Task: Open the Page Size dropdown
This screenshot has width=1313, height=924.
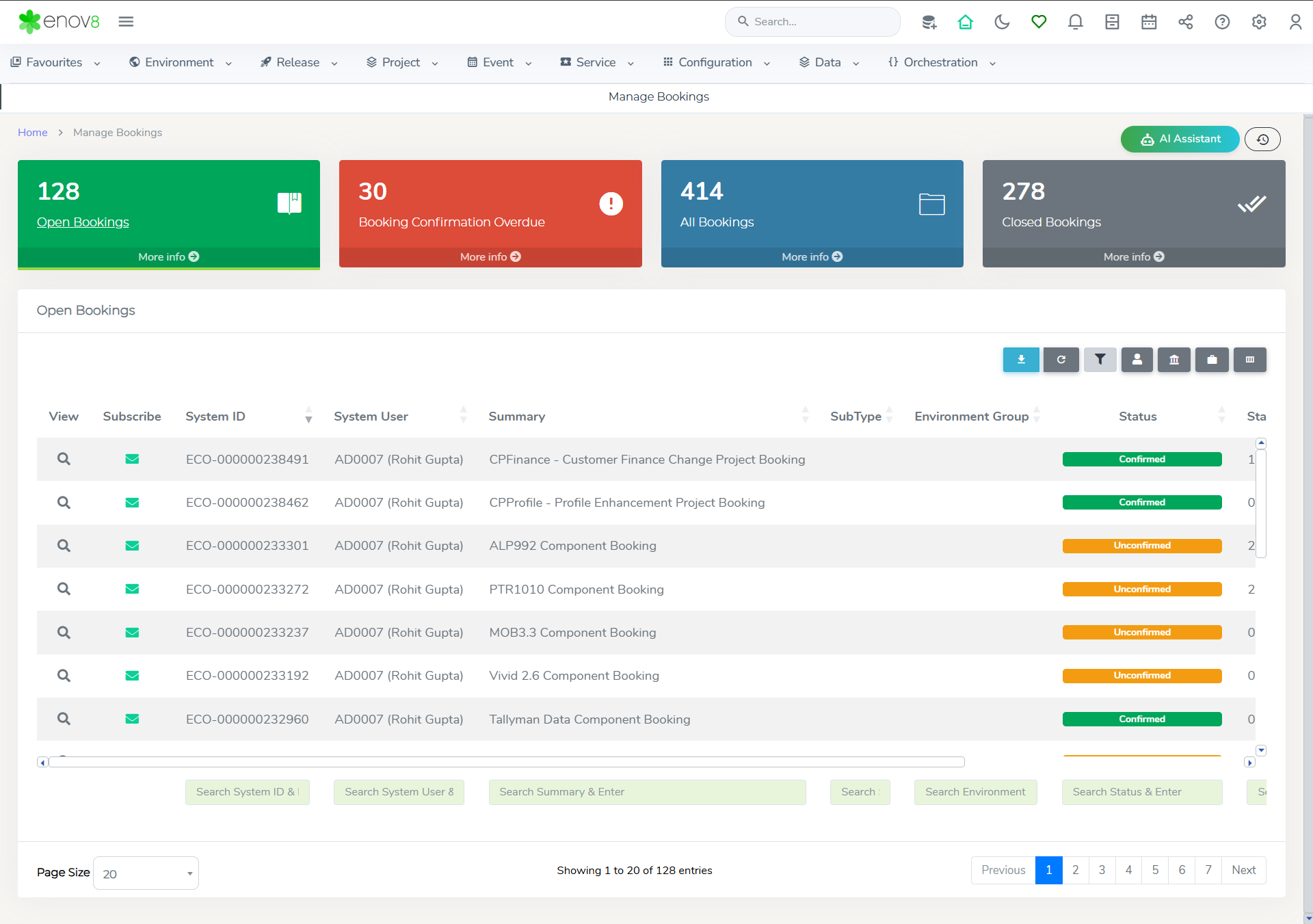Action: coord(146,873)
